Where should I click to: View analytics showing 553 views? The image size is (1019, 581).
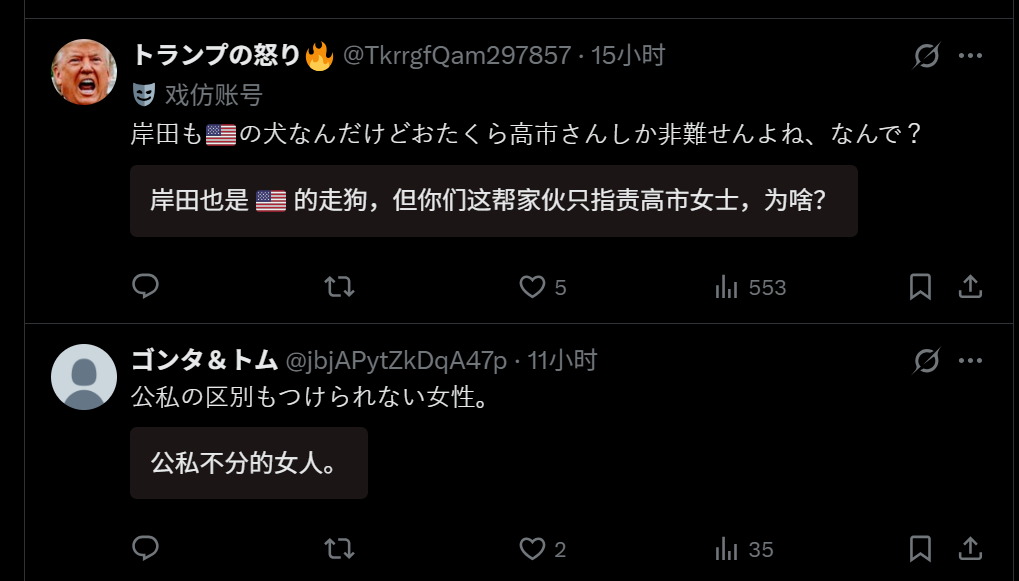point(750,287)
